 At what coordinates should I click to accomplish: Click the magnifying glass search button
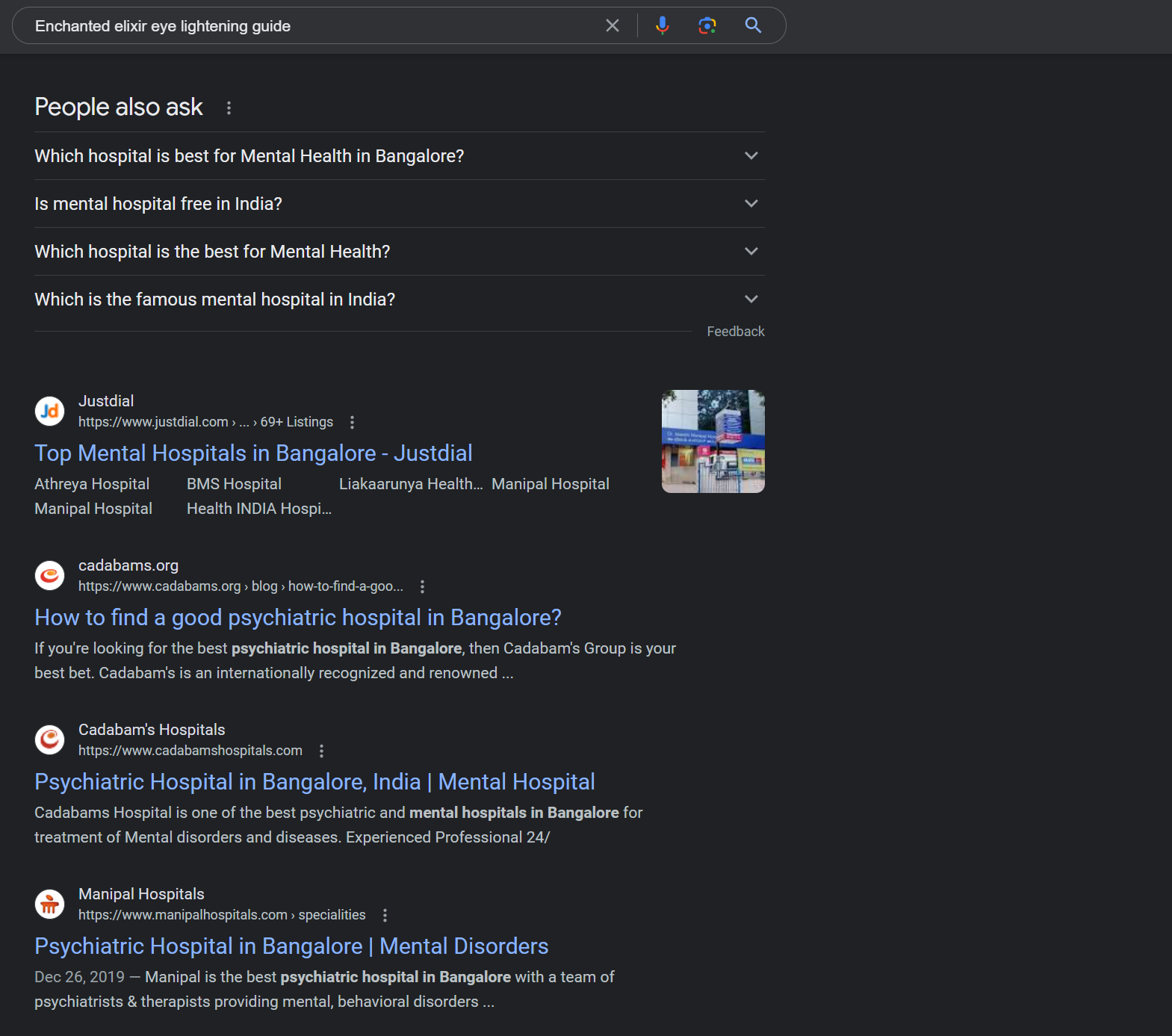click(x=754, y=25)
